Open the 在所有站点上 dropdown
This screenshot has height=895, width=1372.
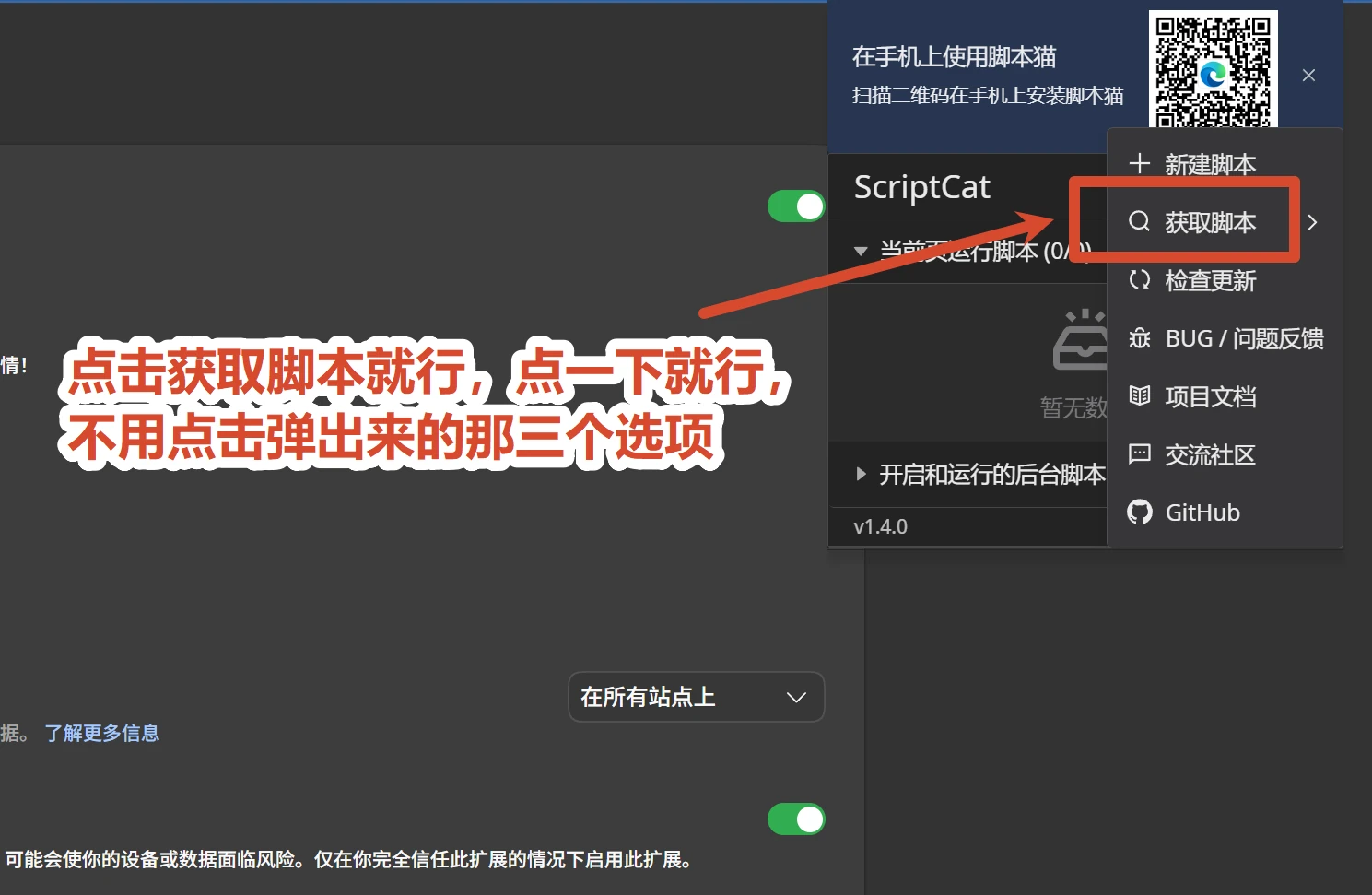pyautogui.click(x=697, y=697)
